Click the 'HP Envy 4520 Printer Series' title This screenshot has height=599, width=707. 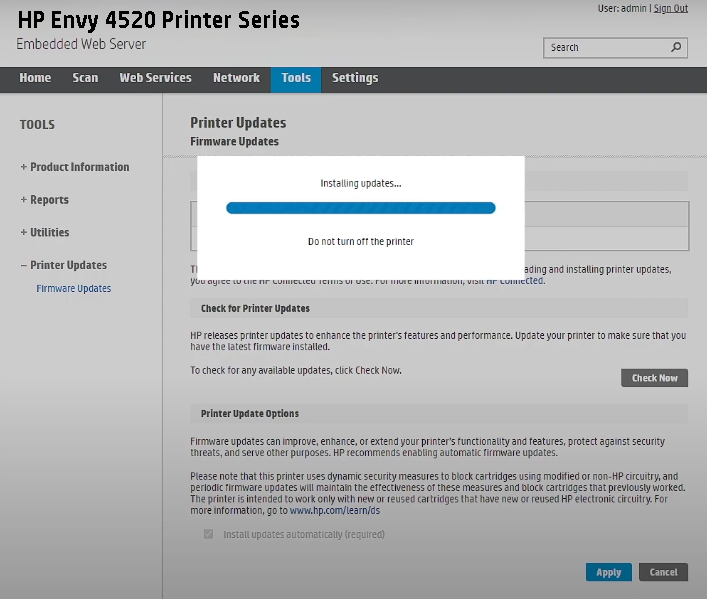point(159,20)
